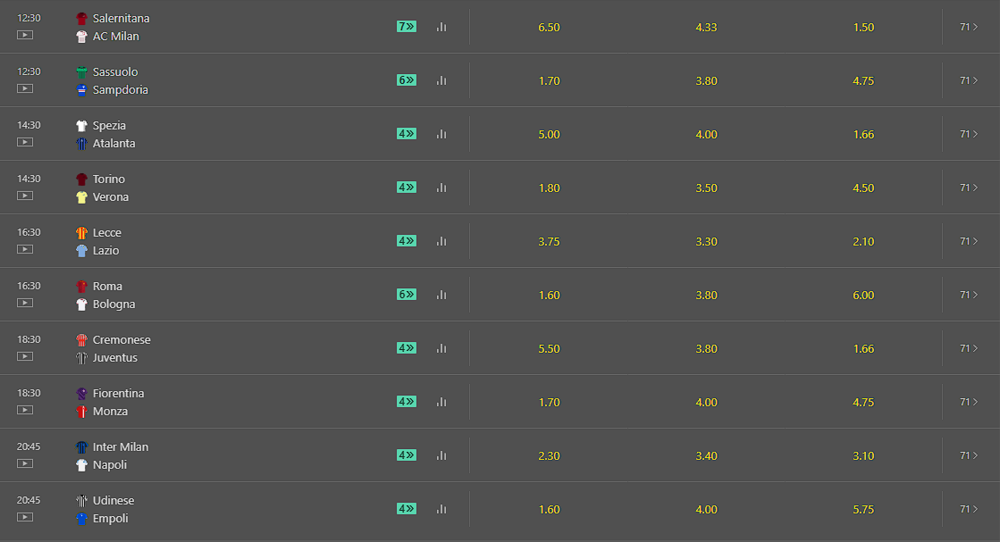This screenshot has width=1000, height=542.
Task: Open video stream icon for Udinese match
Action: pos(25,517)
